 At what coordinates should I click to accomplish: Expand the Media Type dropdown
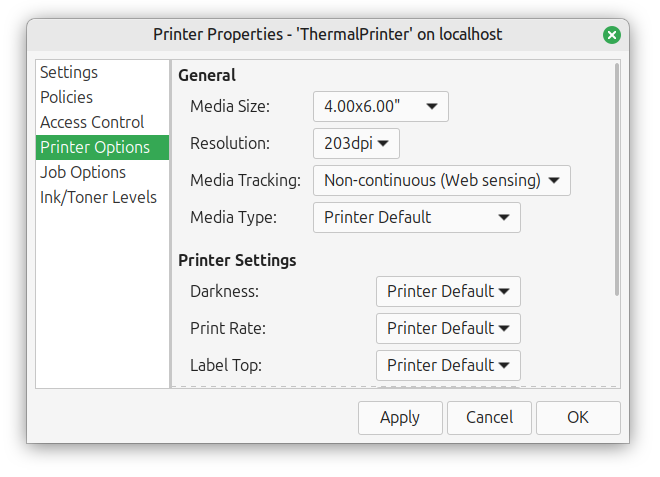416,218
